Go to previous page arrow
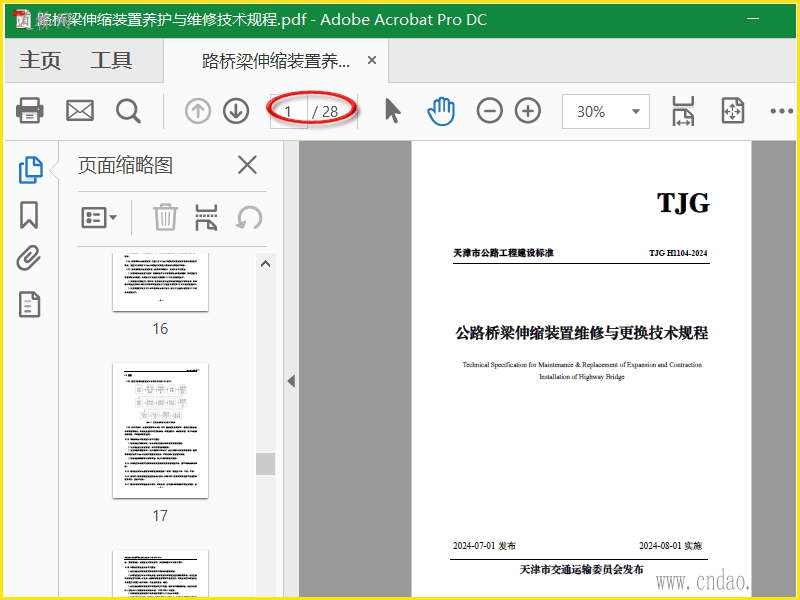 [x=198, y=111]
